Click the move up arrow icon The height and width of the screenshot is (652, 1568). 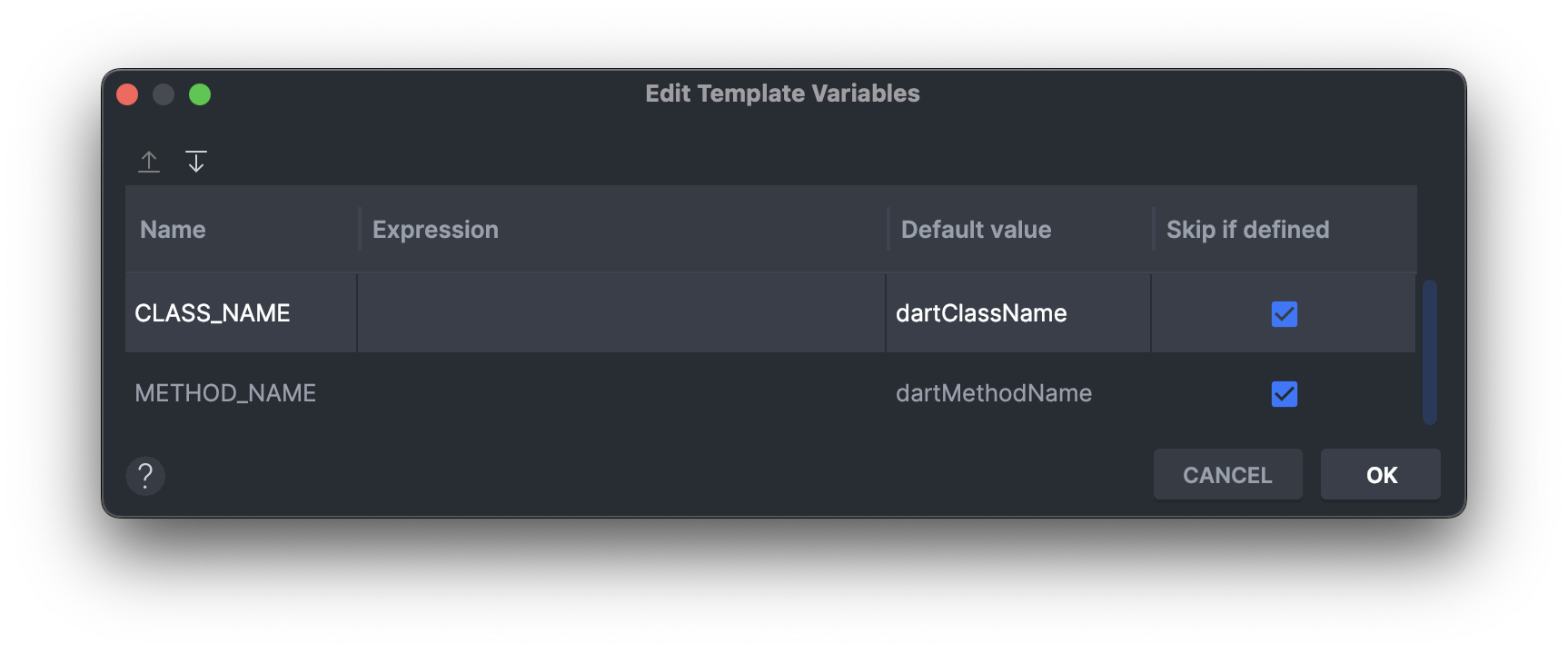(x=149, y=162)
